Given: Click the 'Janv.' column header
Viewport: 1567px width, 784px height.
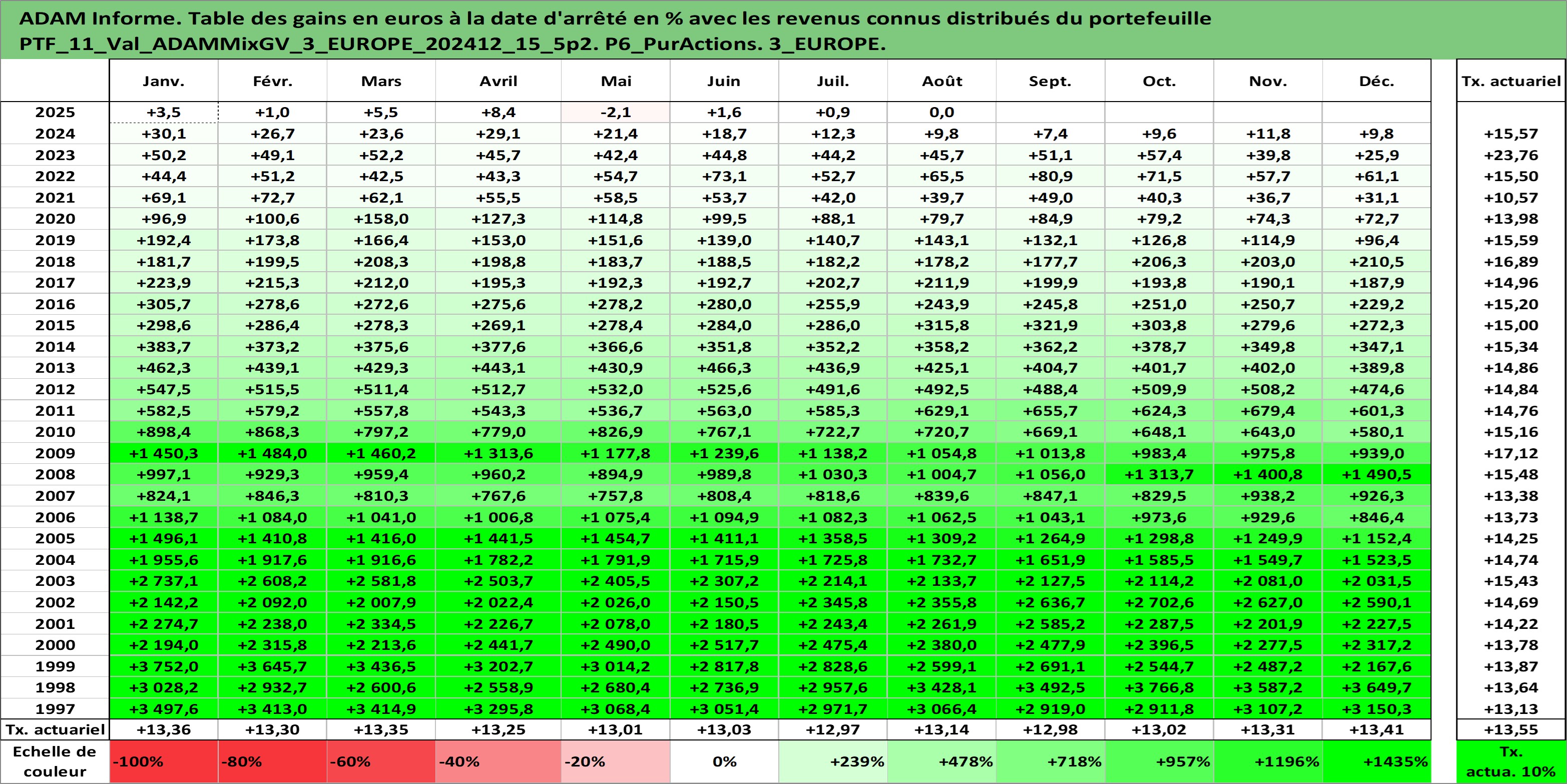Looking at the screenshot, I should pyautogui.click(x=164, y=81).
